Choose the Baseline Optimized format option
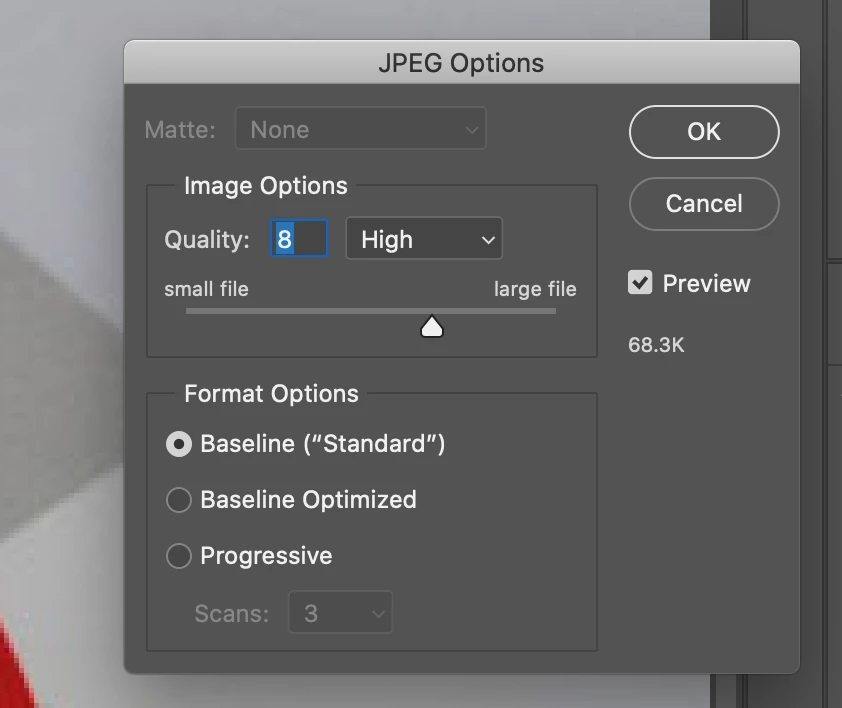This screenshot has width=842, height=708. 179,500
